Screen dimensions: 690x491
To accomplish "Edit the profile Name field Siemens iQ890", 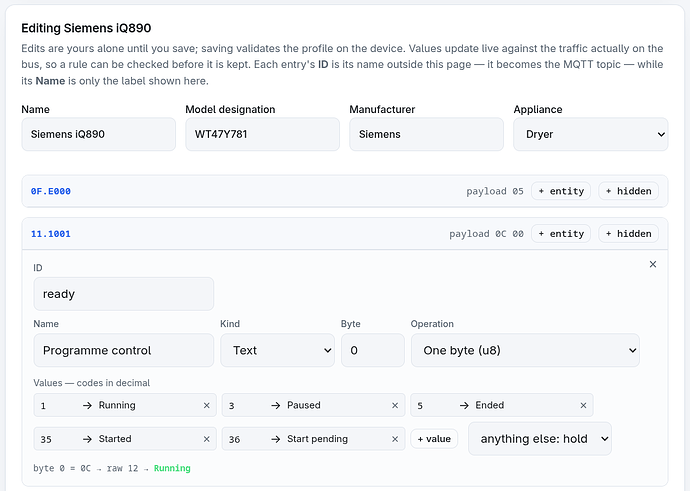I will tap(99, 134).
